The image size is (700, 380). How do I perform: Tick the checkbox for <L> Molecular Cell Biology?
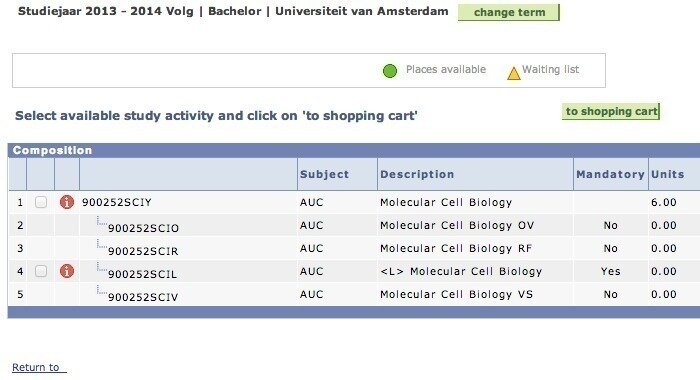41,271
